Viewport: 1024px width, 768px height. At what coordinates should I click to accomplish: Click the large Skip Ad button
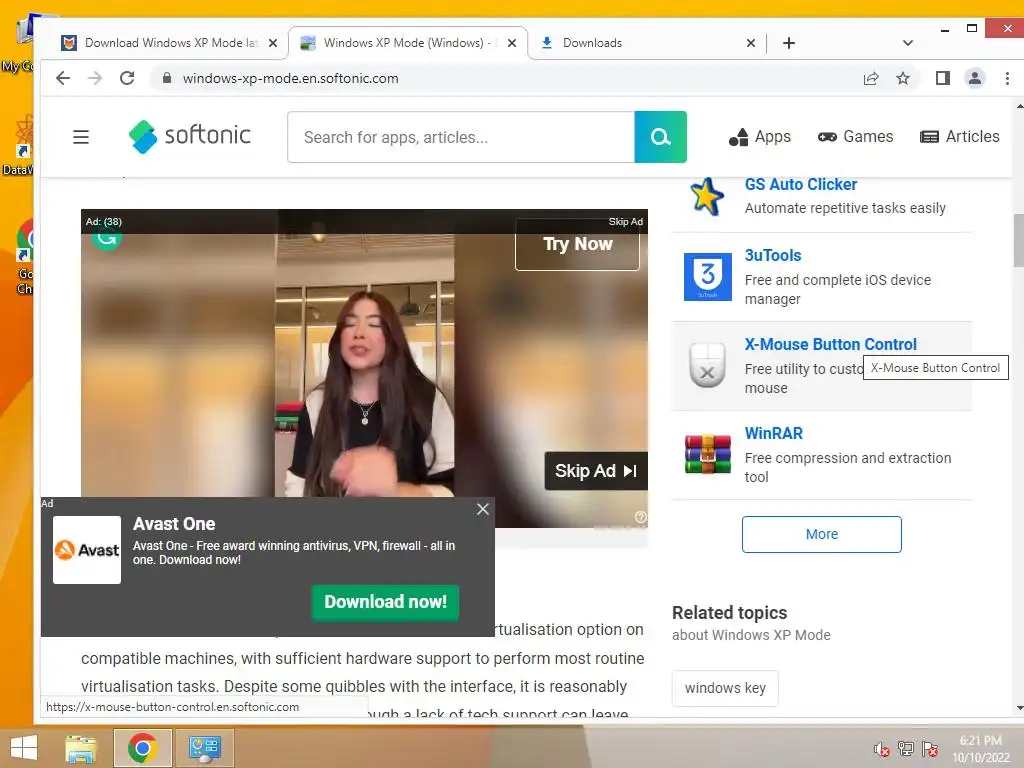coord(596,471)
